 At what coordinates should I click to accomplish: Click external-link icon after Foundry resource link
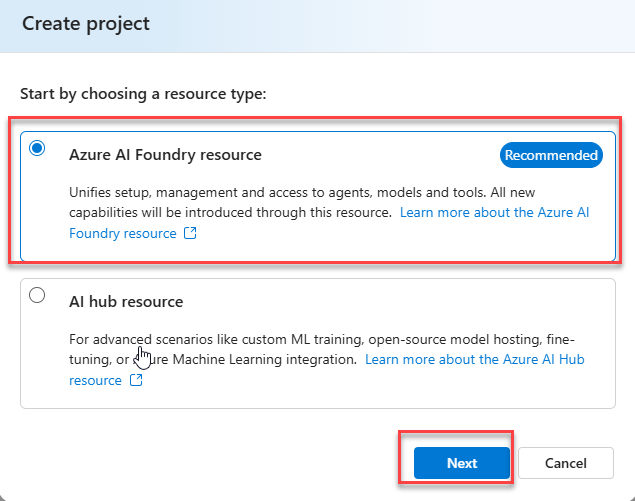(190, 233)
